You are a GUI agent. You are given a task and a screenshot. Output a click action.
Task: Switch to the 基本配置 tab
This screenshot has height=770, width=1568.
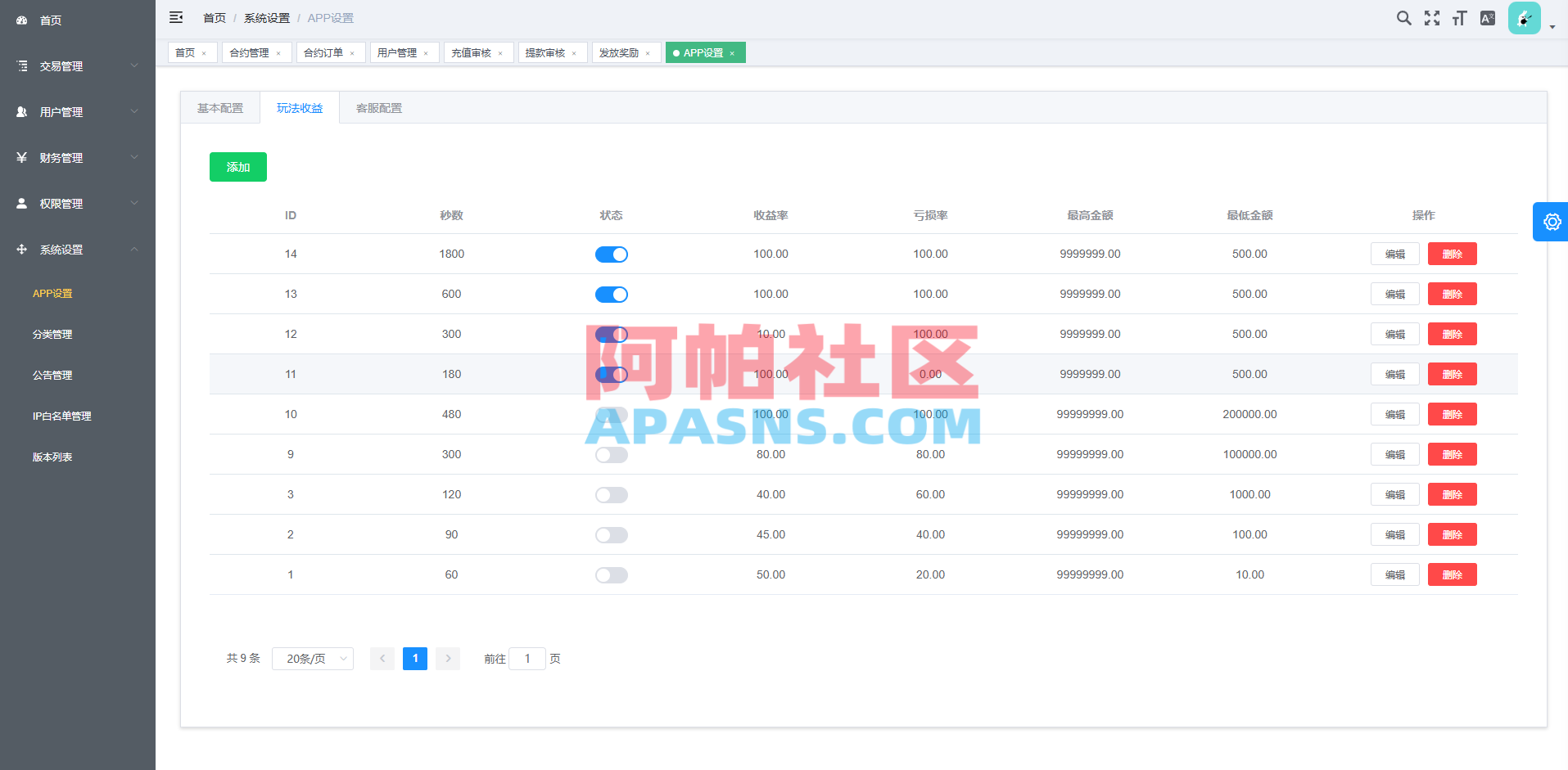pyautogui.click(x=219, y=107)
